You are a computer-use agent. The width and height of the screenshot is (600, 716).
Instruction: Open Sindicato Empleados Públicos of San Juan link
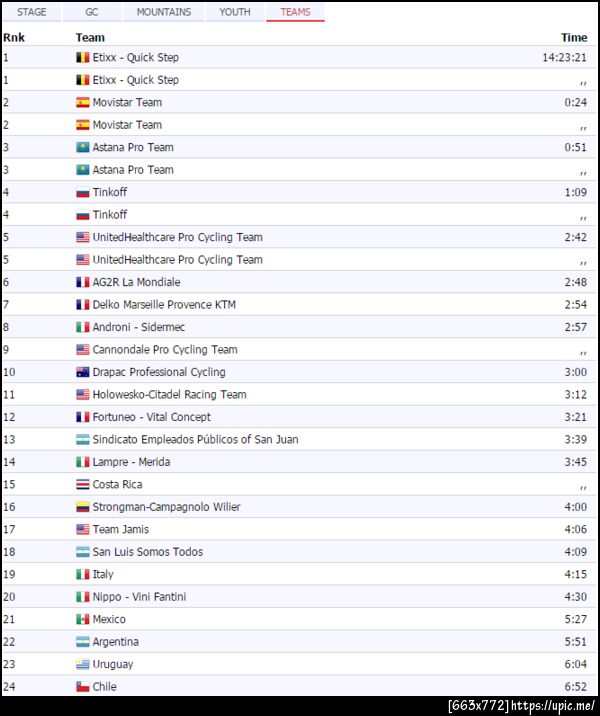195,440
